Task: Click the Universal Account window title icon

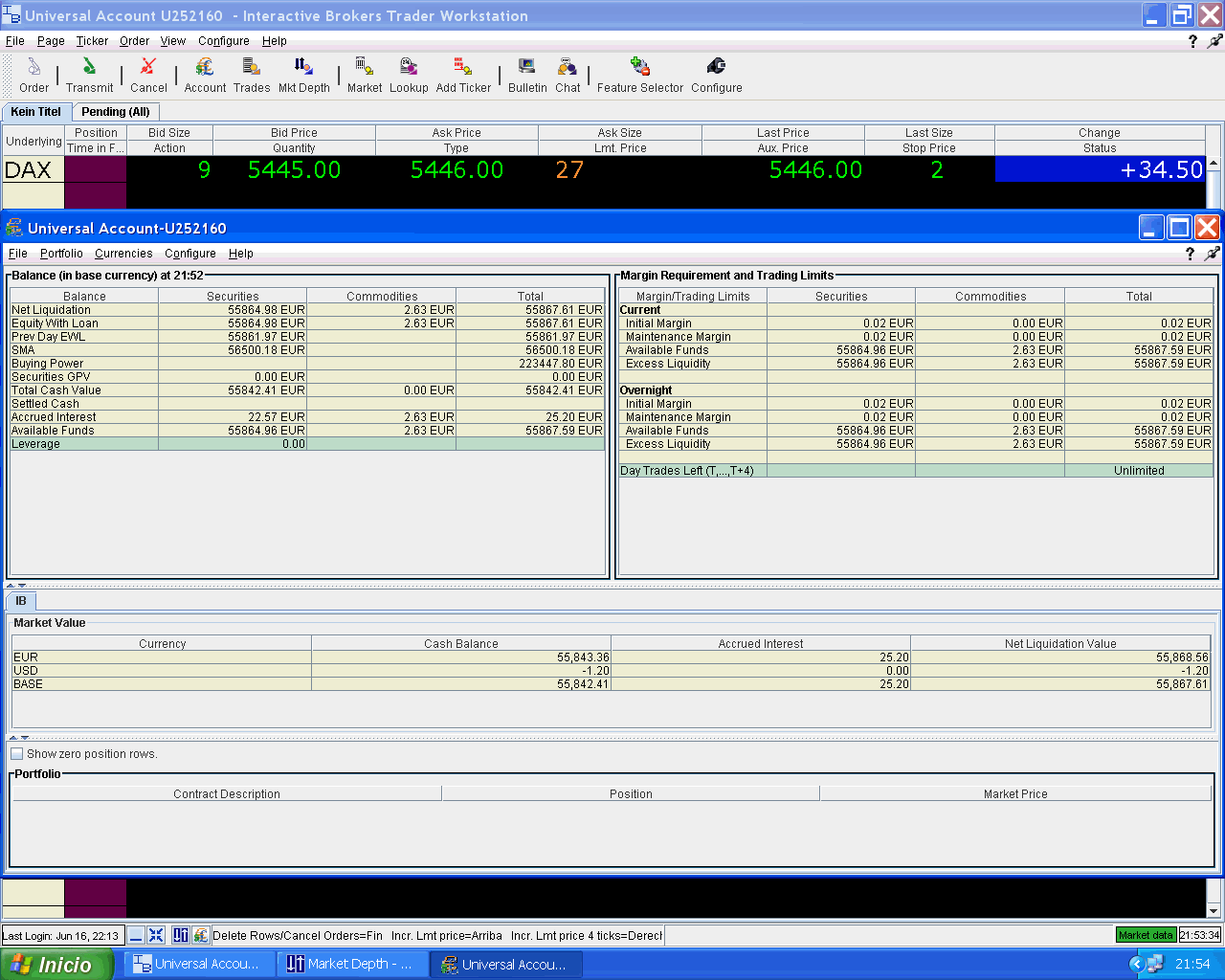Action: click(14, 228)
